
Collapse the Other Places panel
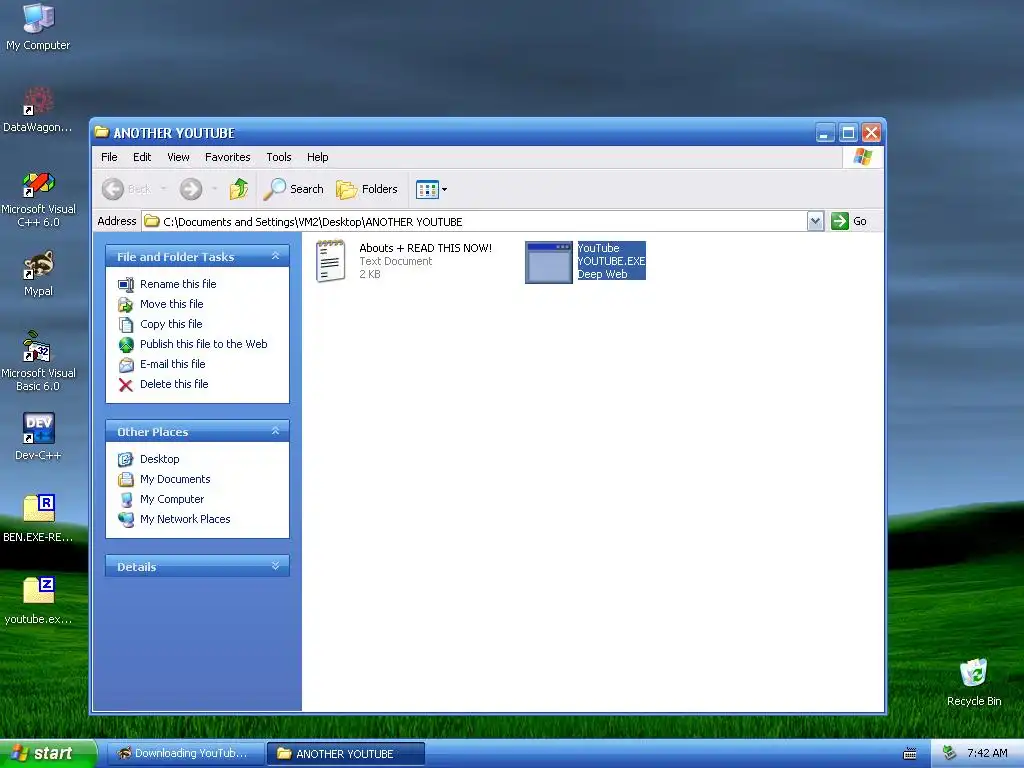click(x=276, y=431)
